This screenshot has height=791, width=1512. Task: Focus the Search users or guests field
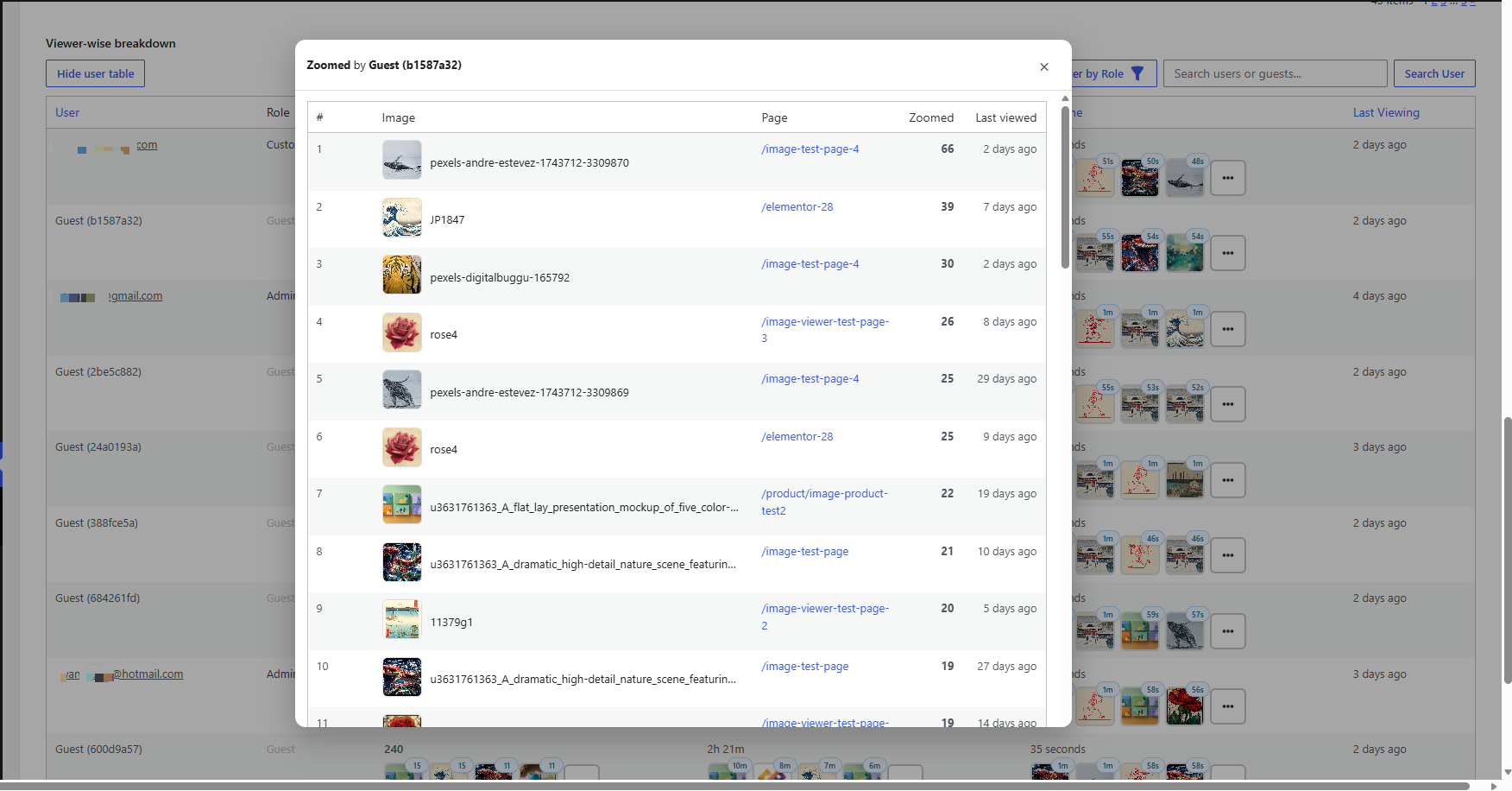tap(1275, 73)
